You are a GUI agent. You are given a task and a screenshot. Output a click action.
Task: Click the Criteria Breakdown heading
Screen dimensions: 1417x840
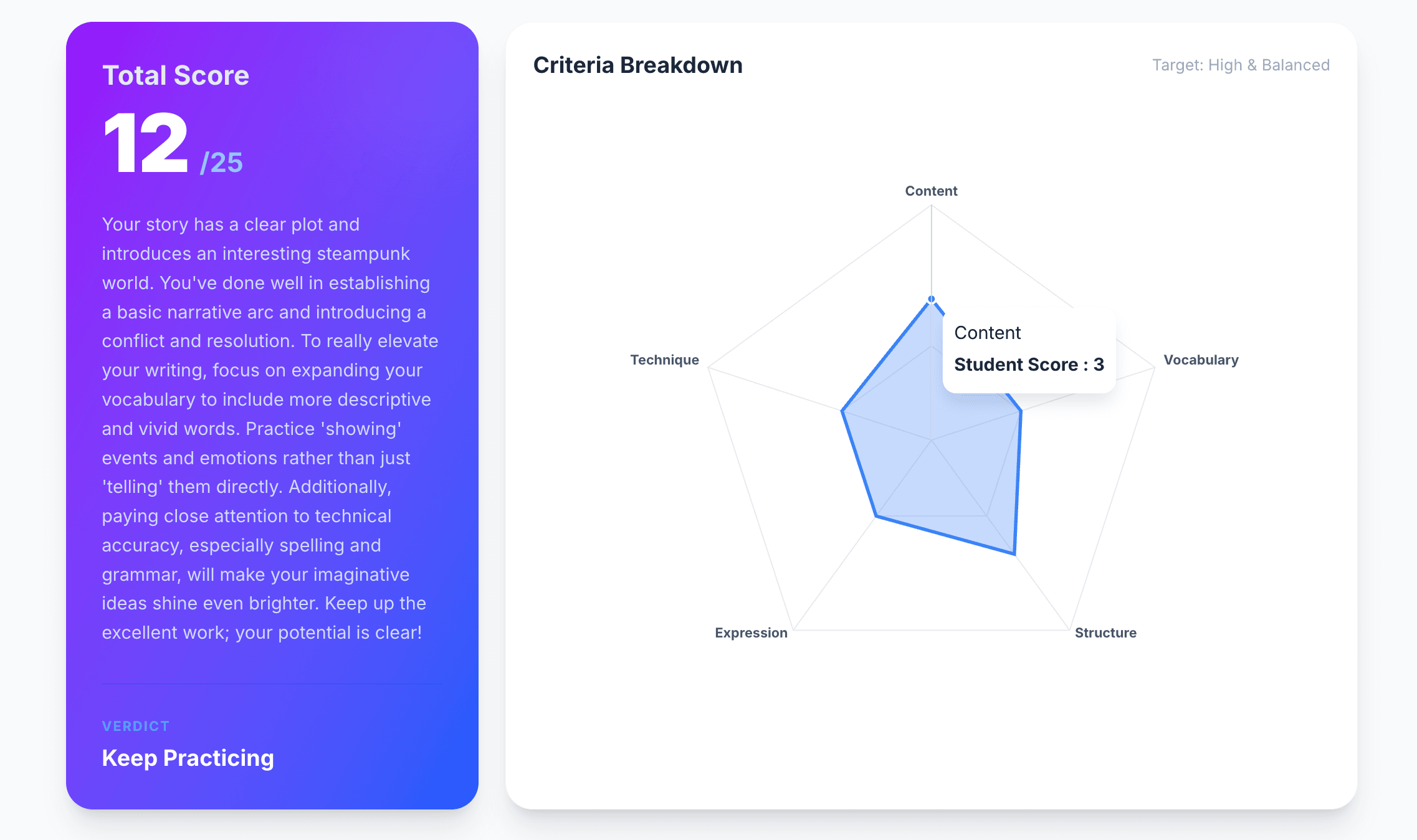tap(637, 65)
